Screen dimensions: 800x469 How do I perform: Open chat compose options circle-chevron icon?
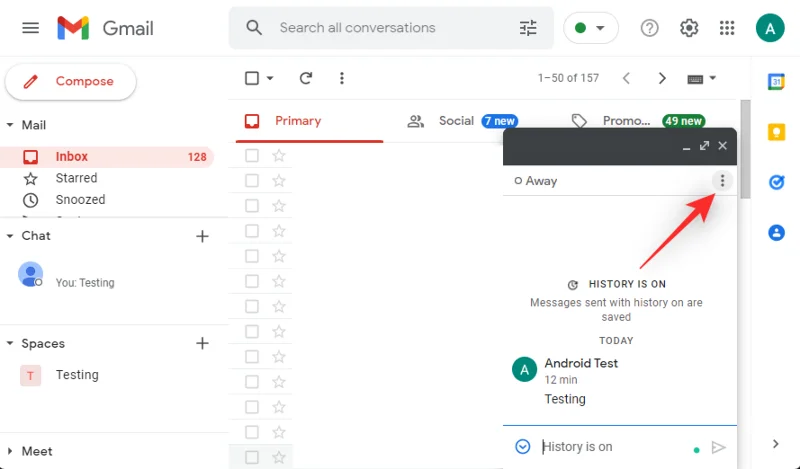pos(522,447)
